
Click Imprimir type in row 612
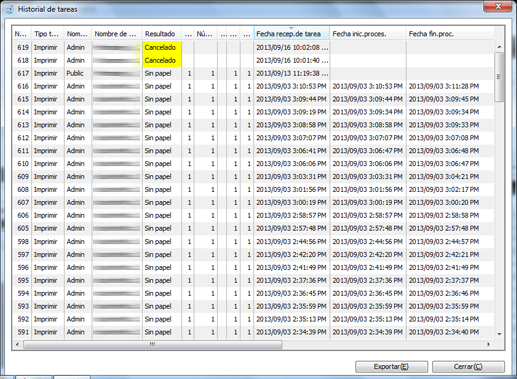click(x=46, y=138)
